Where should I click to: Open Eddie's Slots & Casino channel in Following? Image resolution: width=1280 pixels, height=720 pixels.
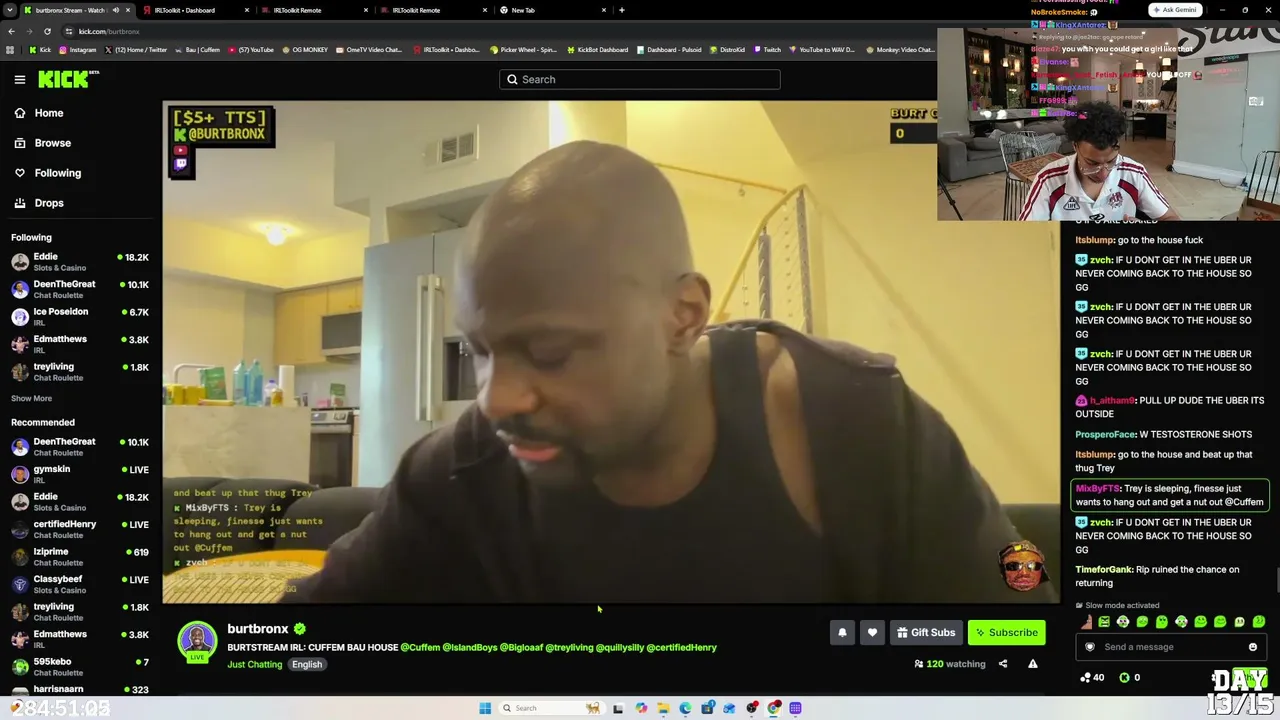point(80,262)
